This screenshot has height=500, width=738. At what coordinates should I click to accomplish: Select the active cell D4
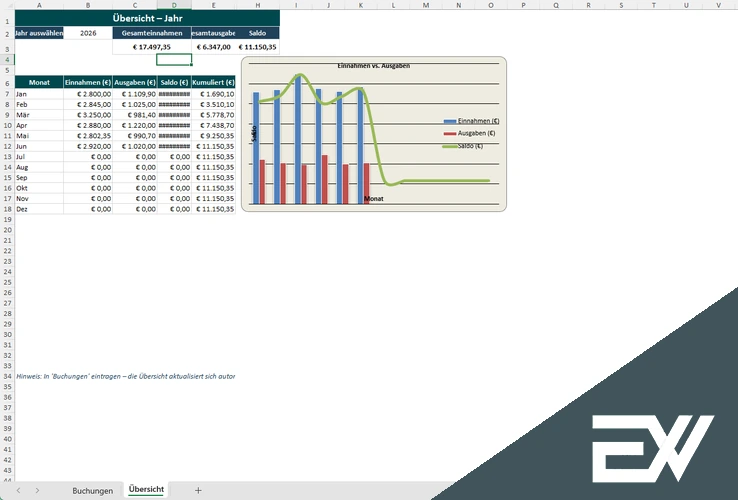click(174, 59)
